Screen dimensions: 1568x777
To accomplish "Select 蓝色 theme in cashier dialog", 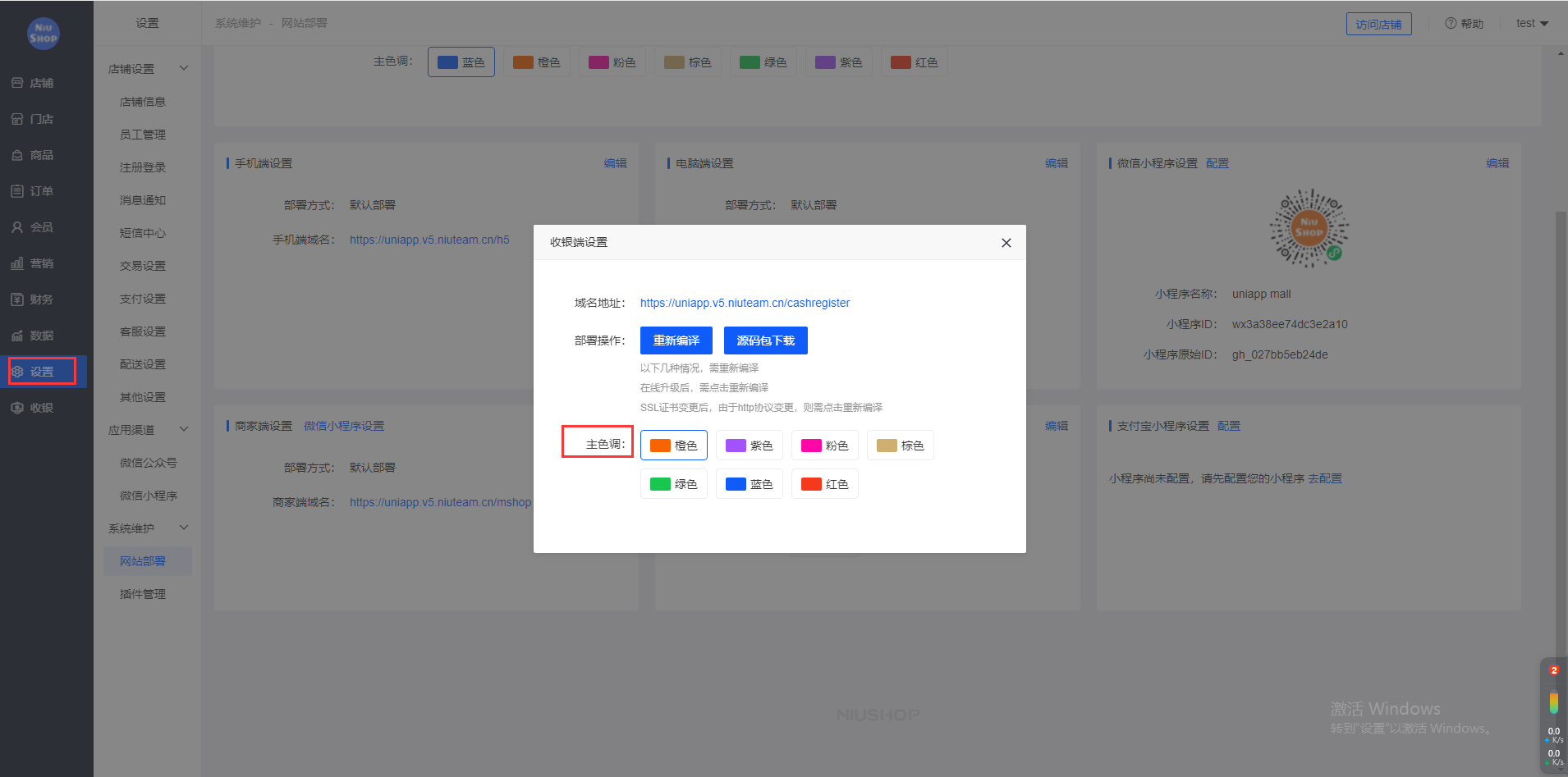I will coord(750,484).
